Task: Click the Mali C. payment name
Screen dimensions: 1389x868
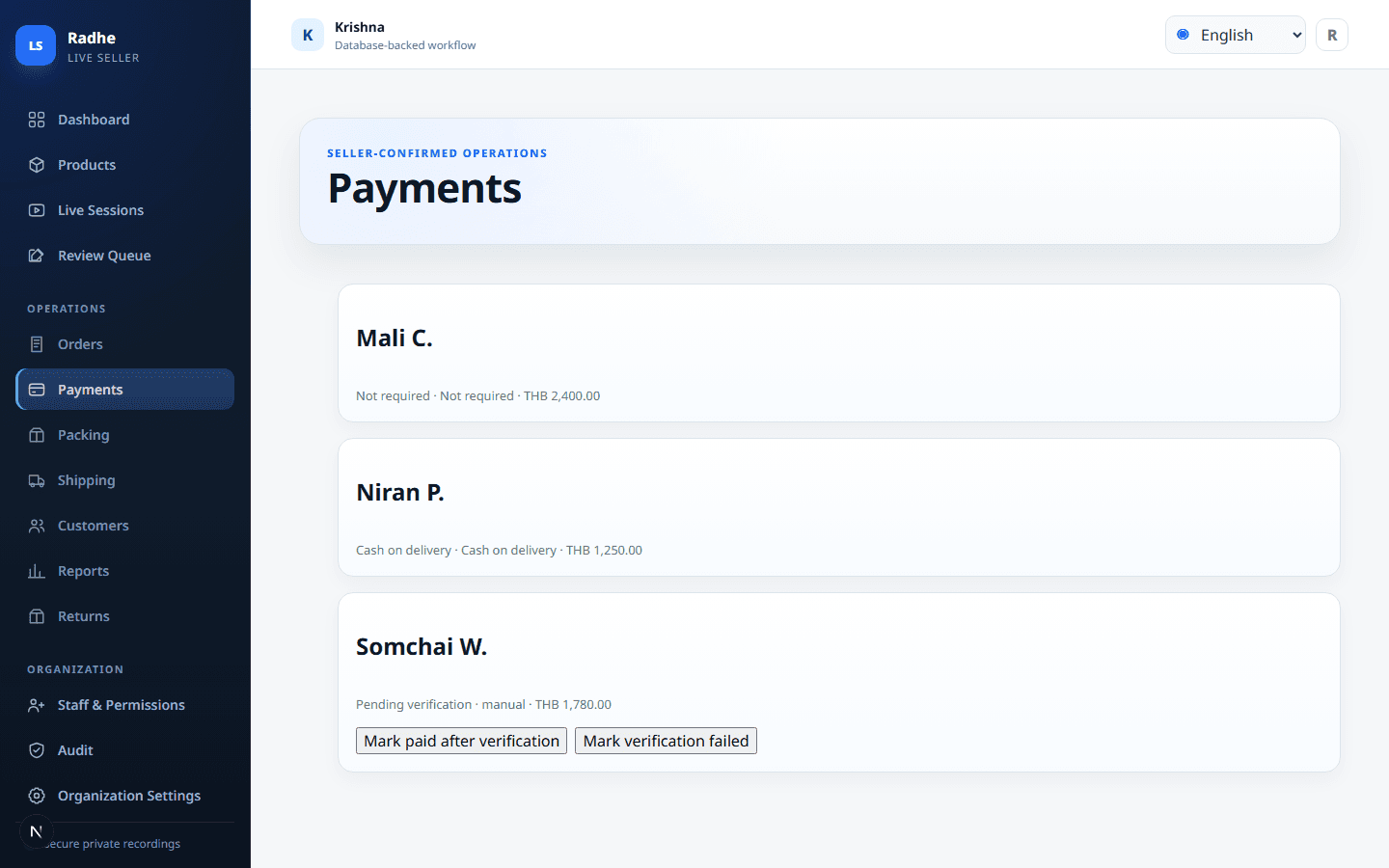Action: tap(395, 339)
